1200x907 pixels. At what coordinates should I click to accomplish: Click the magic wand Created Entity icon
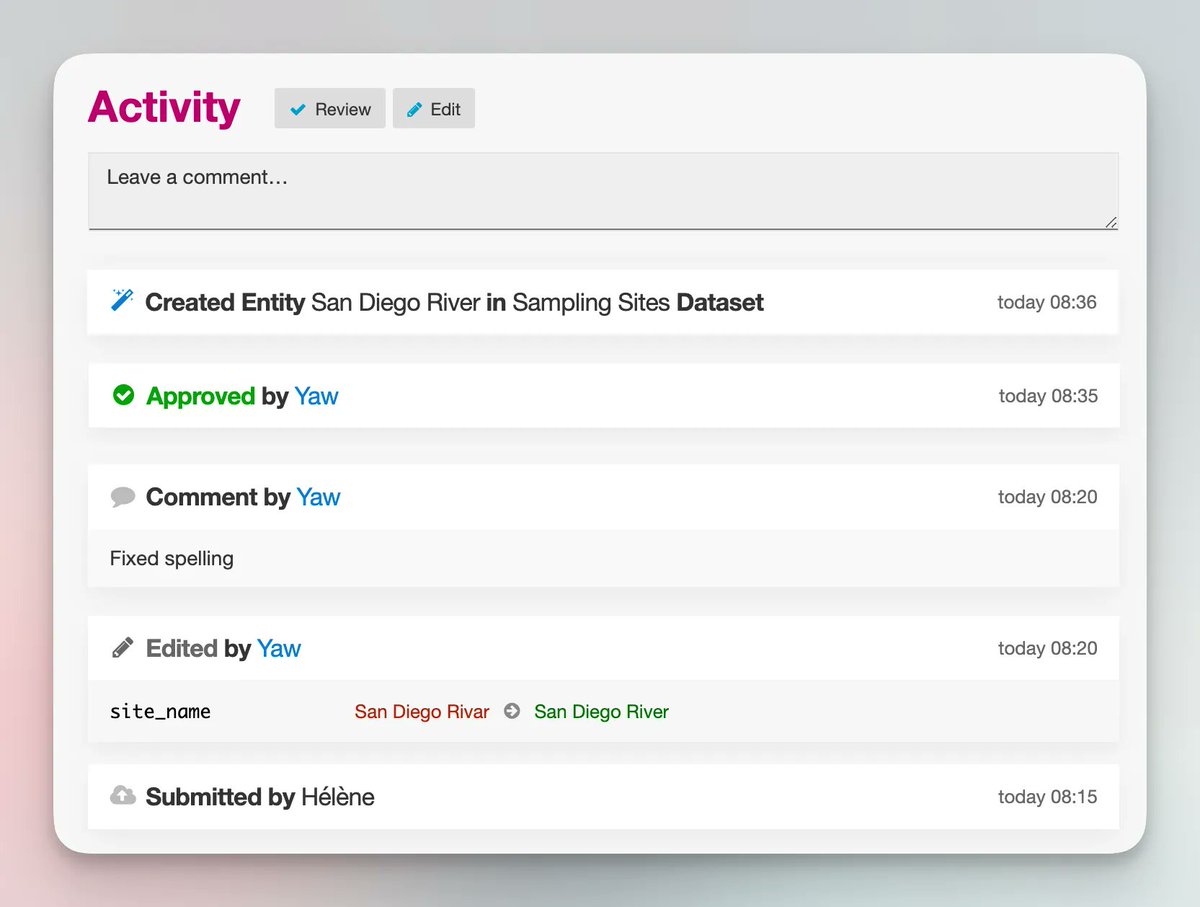pos(122,299)
